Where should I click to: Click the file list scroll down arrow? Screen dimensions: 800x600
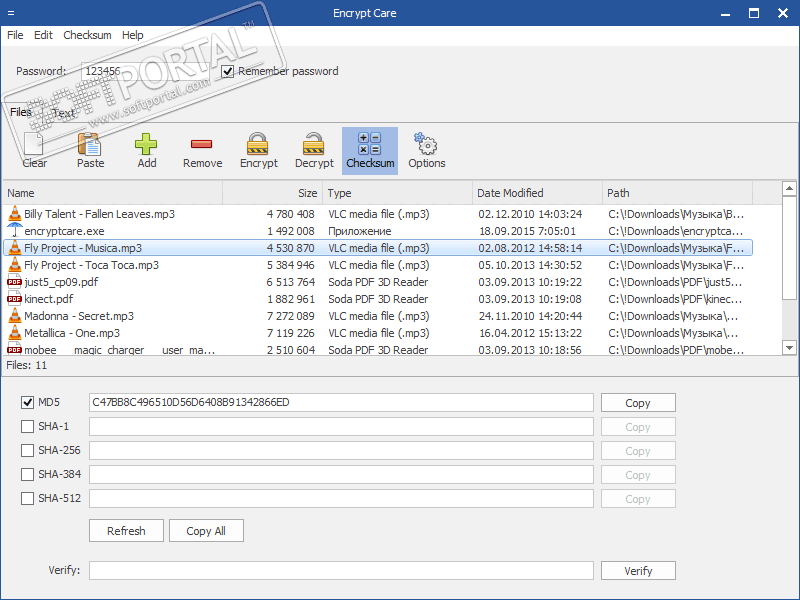[x=789, y=347]
